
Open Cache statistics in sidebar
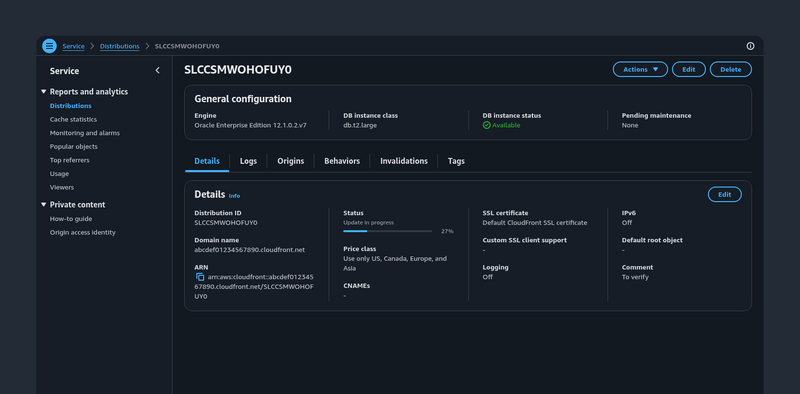(73, 119)
